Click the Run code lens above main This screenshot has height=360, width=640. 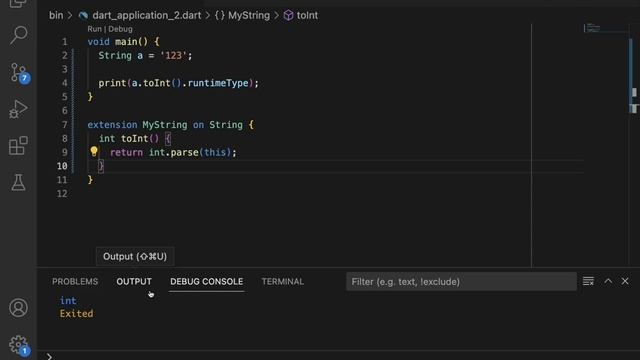94,29
